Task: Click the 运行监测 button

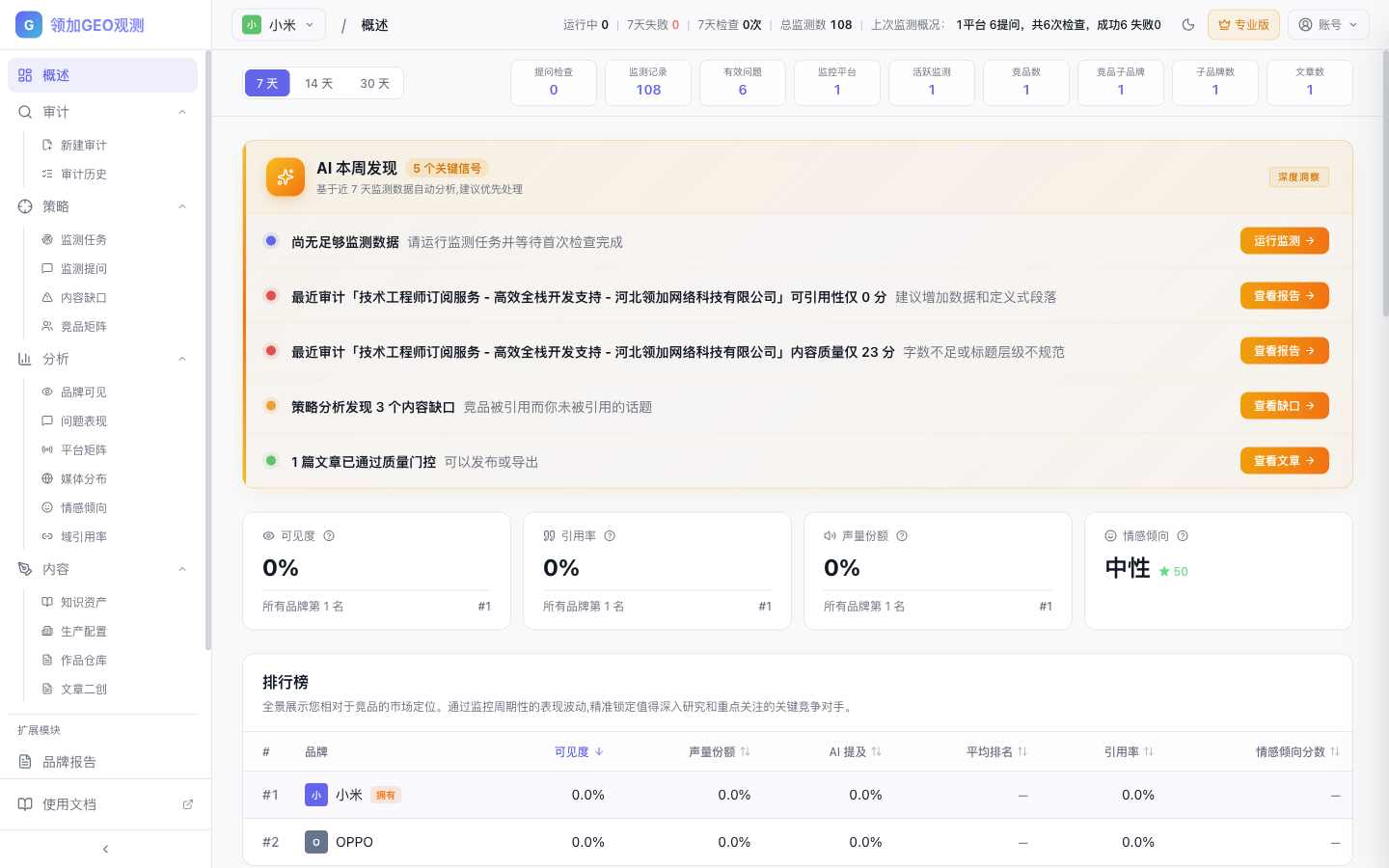Action: [1285, 241]
